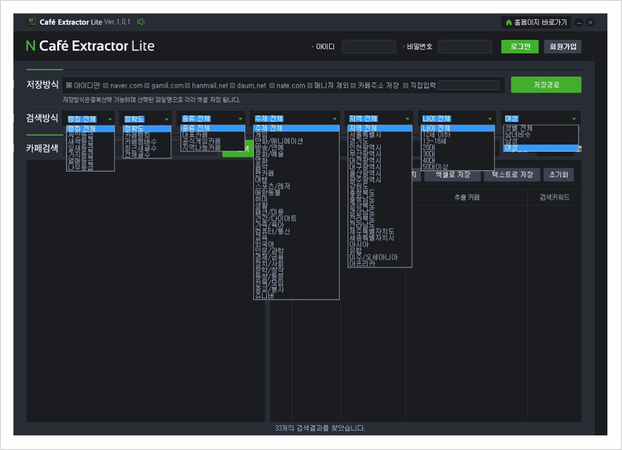Click the green 저장경로 button
The image size is (622, 450).
546,85
